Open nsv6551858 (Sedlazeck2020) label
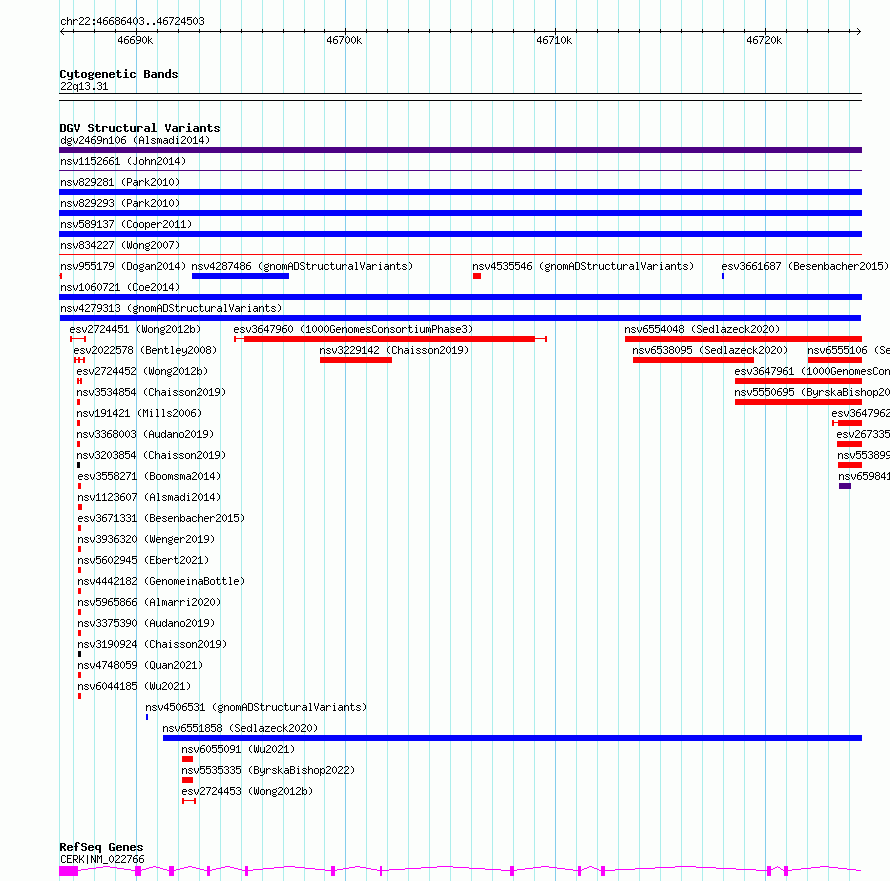 pyautogui.click(x=240, y=728)
